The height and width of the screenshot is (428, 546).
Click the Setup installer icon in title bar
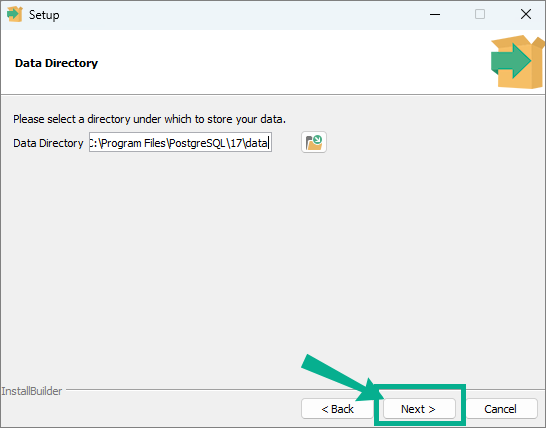click(15, 14)
